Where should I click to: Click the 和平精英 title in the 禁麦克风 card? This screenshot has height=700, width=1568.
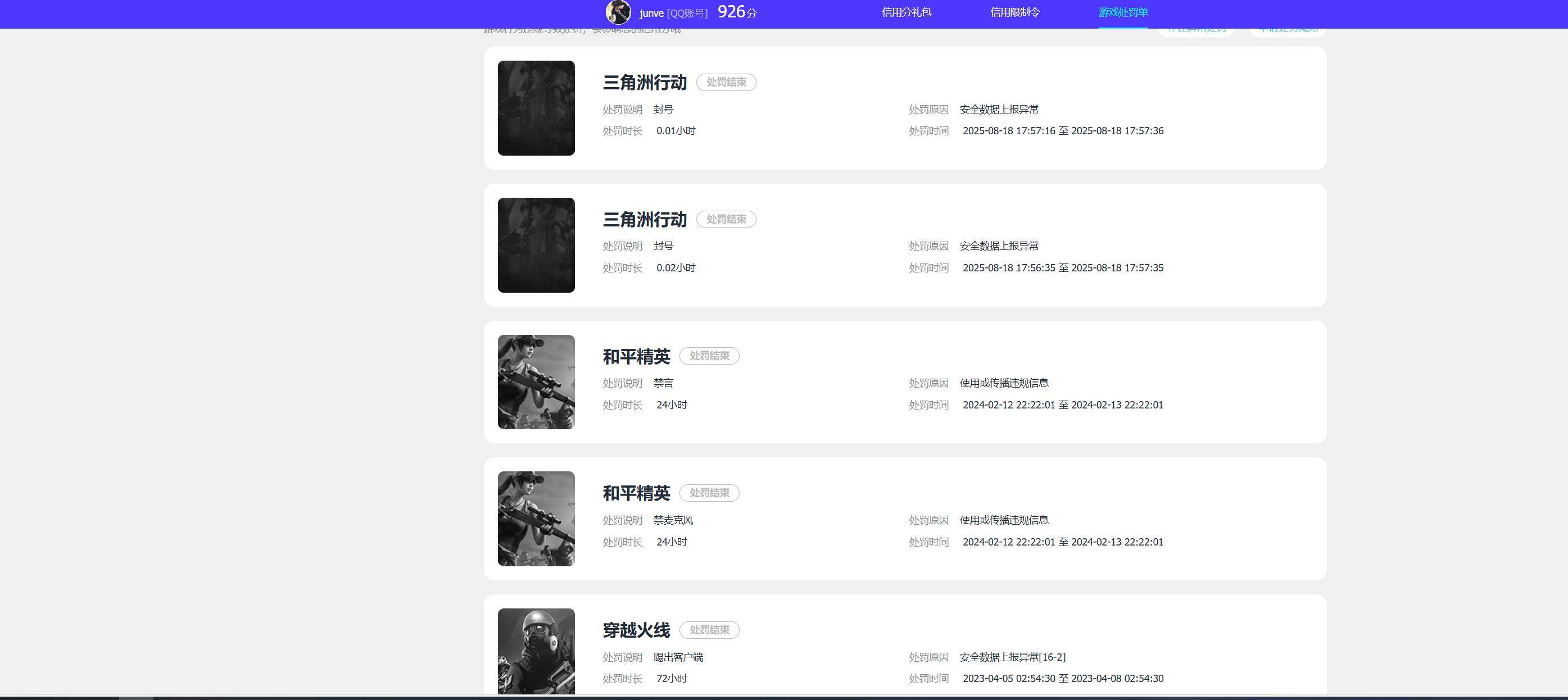coord(636,493)
